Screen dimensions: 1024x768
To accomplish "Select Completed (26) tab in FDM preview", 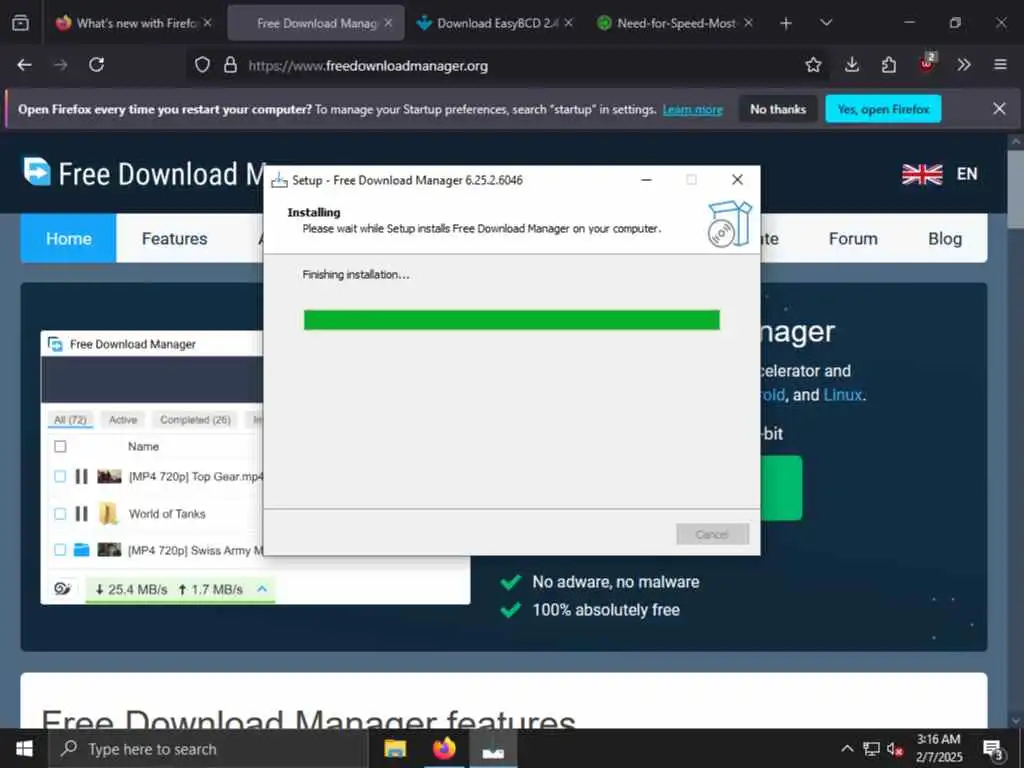I will pos(195,420).
